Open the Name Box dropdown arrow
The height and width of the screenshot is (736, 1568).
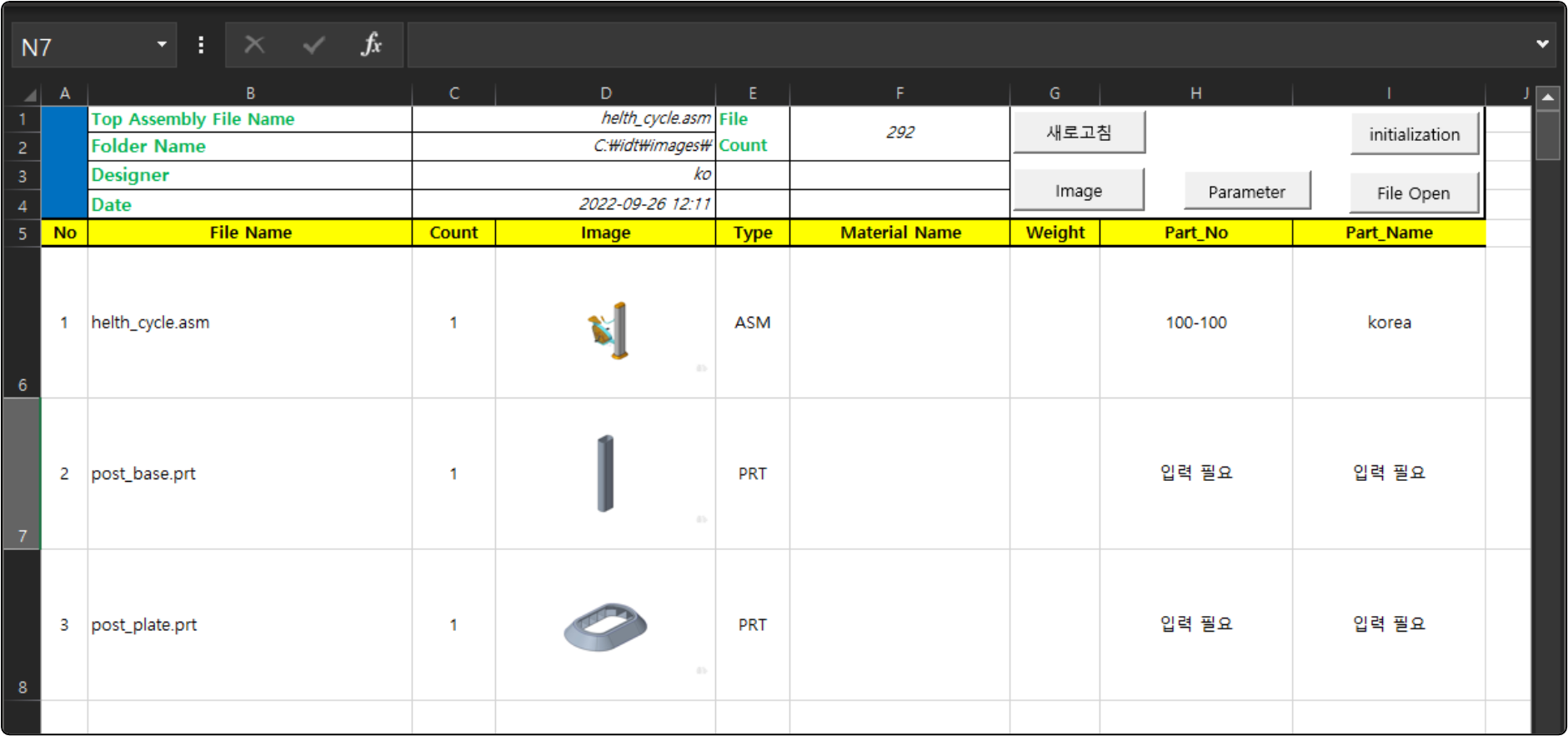pyautogui.click(x=162, y=45)
